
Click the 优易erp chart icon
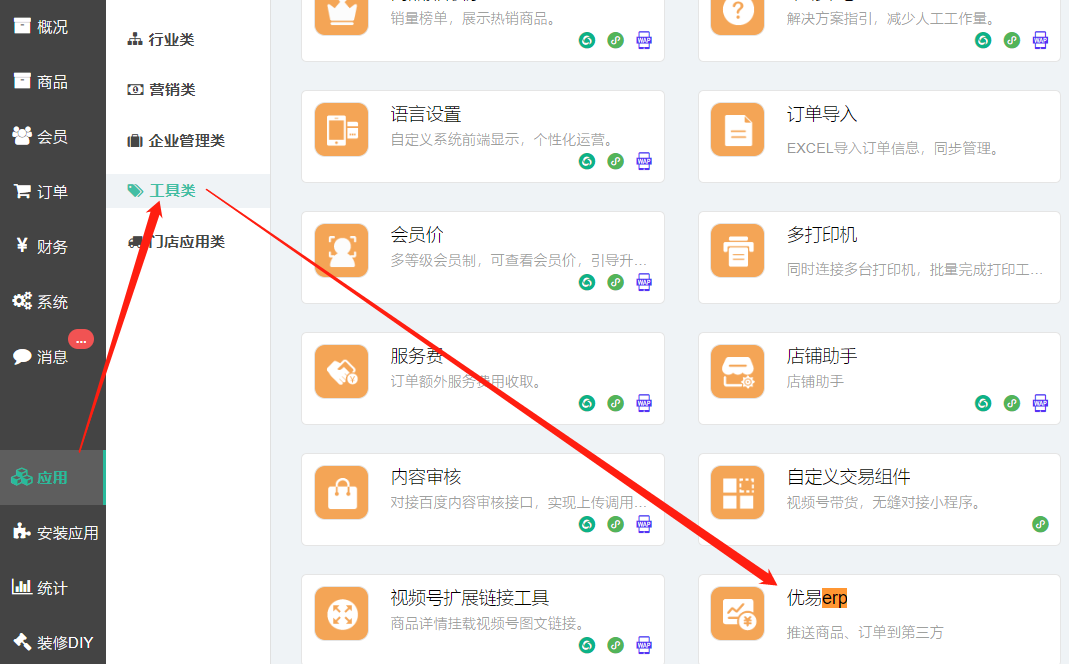pyautogui.click(x=738, y=614)
